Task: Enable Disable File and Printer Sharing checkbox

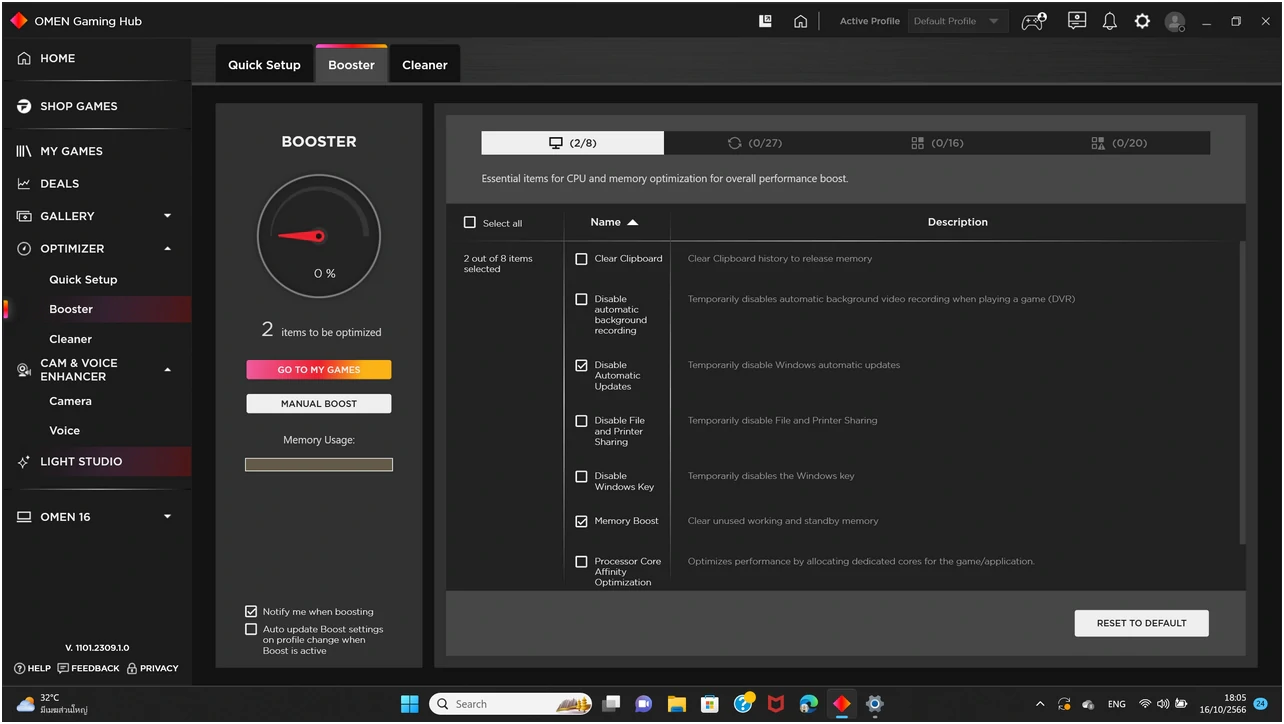Action: point(581,421)
